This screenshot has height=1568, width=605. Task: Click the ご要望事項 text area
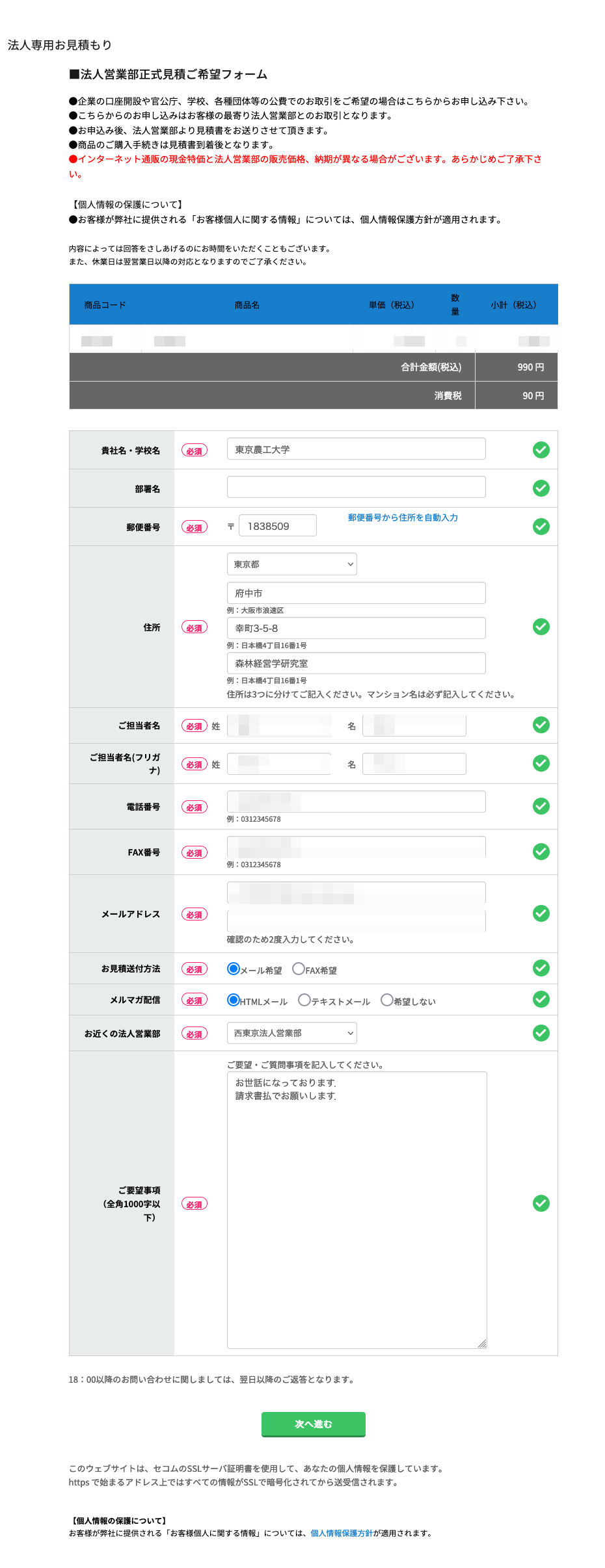click(356, 1209)
